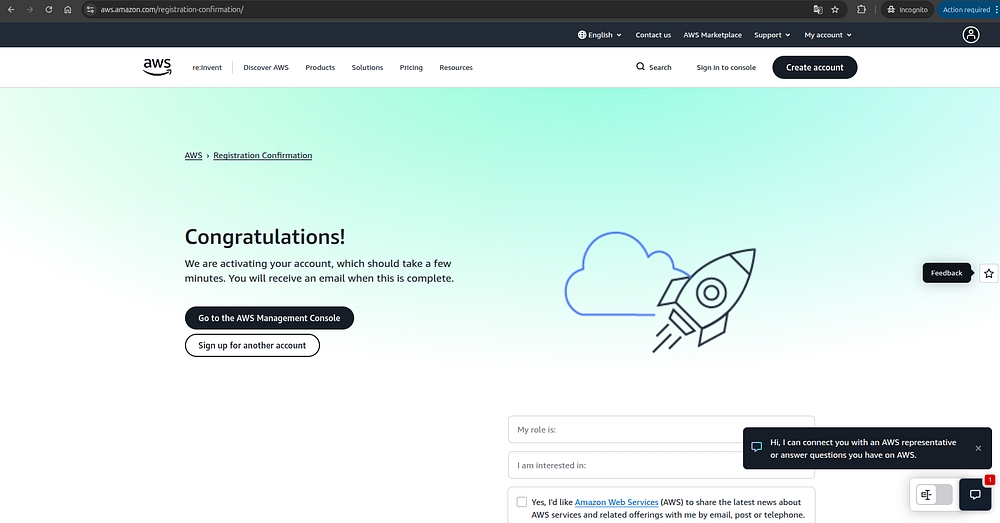The image size is (1000, 523).
Task: Open the chat bubble icon with notification badge
Action: [974, 495]
